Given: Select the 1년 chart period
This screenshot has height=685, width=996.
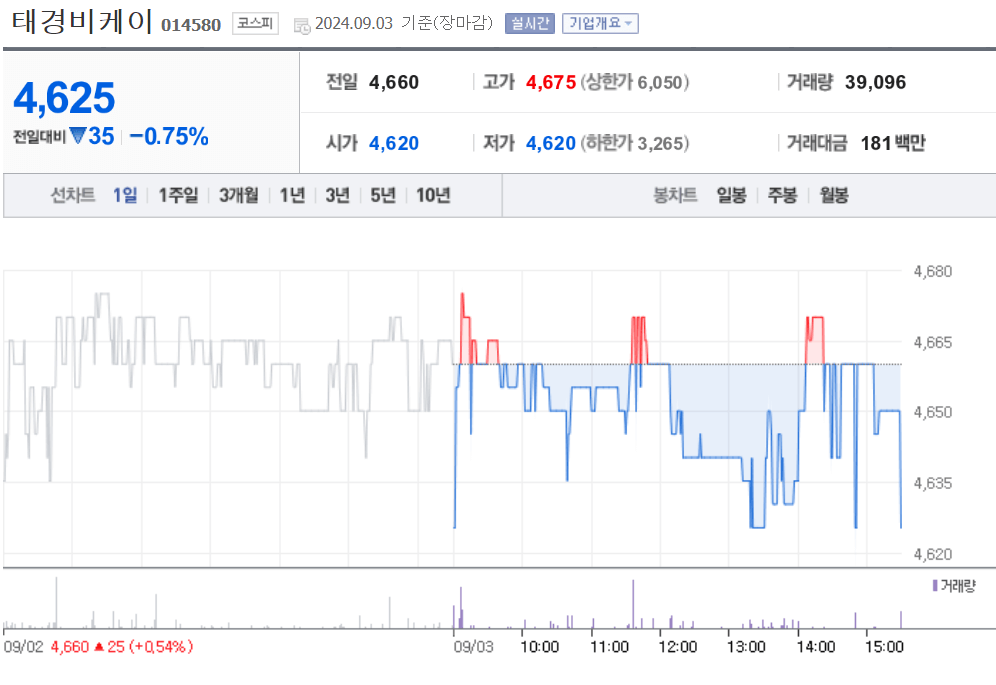Looking at the screenshot, I should (292, 195).
